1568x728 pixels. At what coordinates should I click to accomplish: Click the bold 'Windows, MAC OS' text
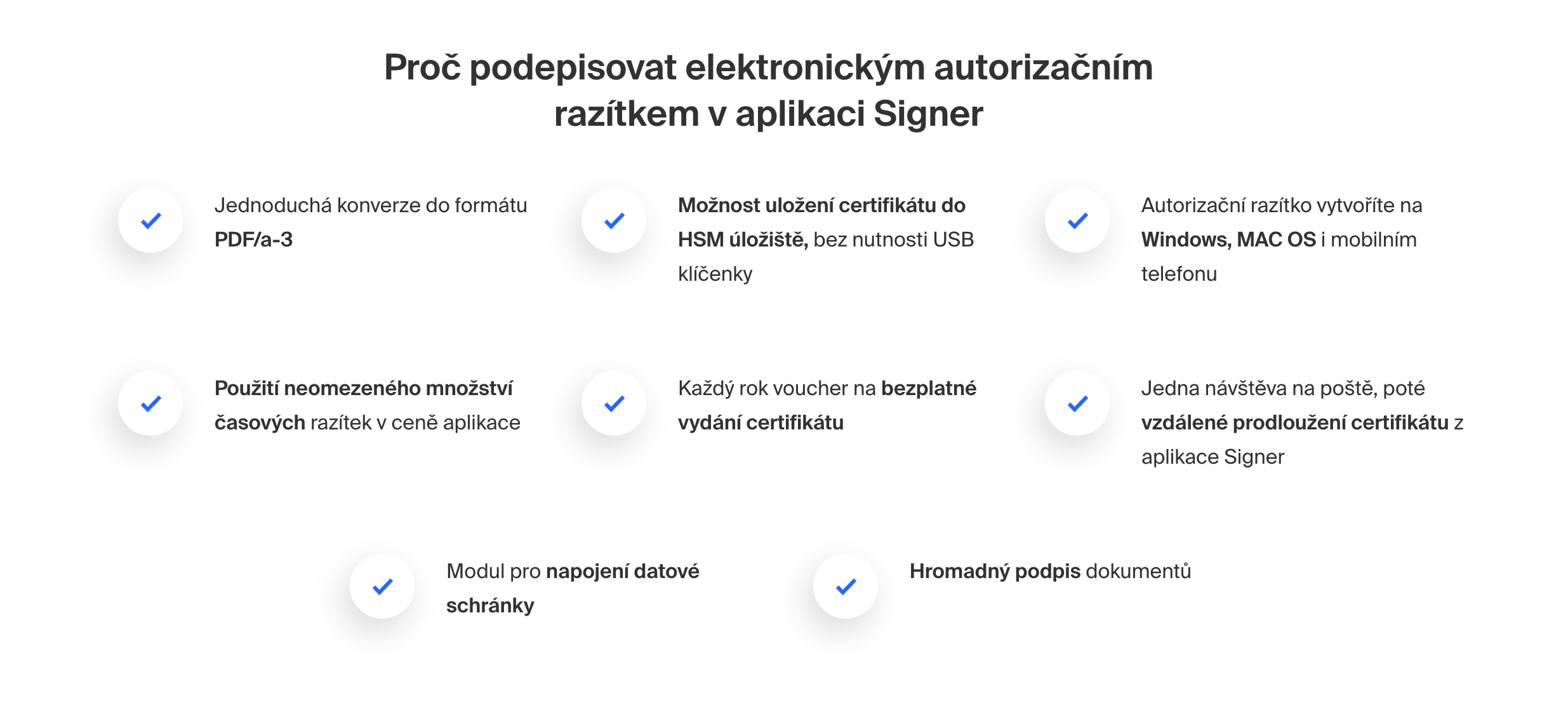[1228, 239]
